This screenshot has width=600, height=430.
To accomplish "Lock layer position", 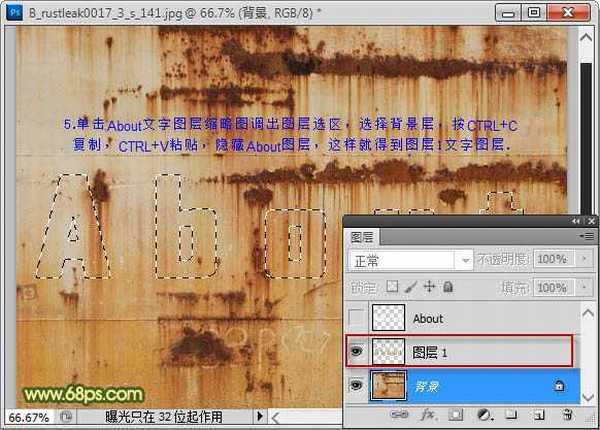I will click(430, 286).
